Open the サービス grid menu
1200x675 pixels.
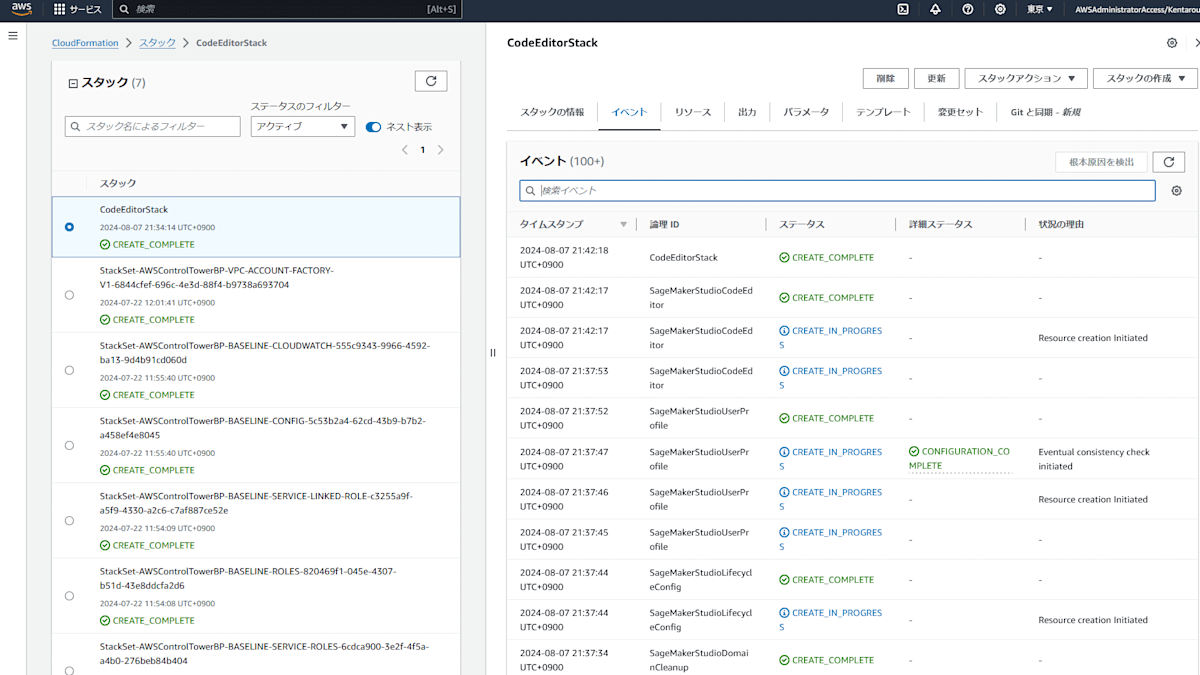pyautogui.click(x=77, y=9)
